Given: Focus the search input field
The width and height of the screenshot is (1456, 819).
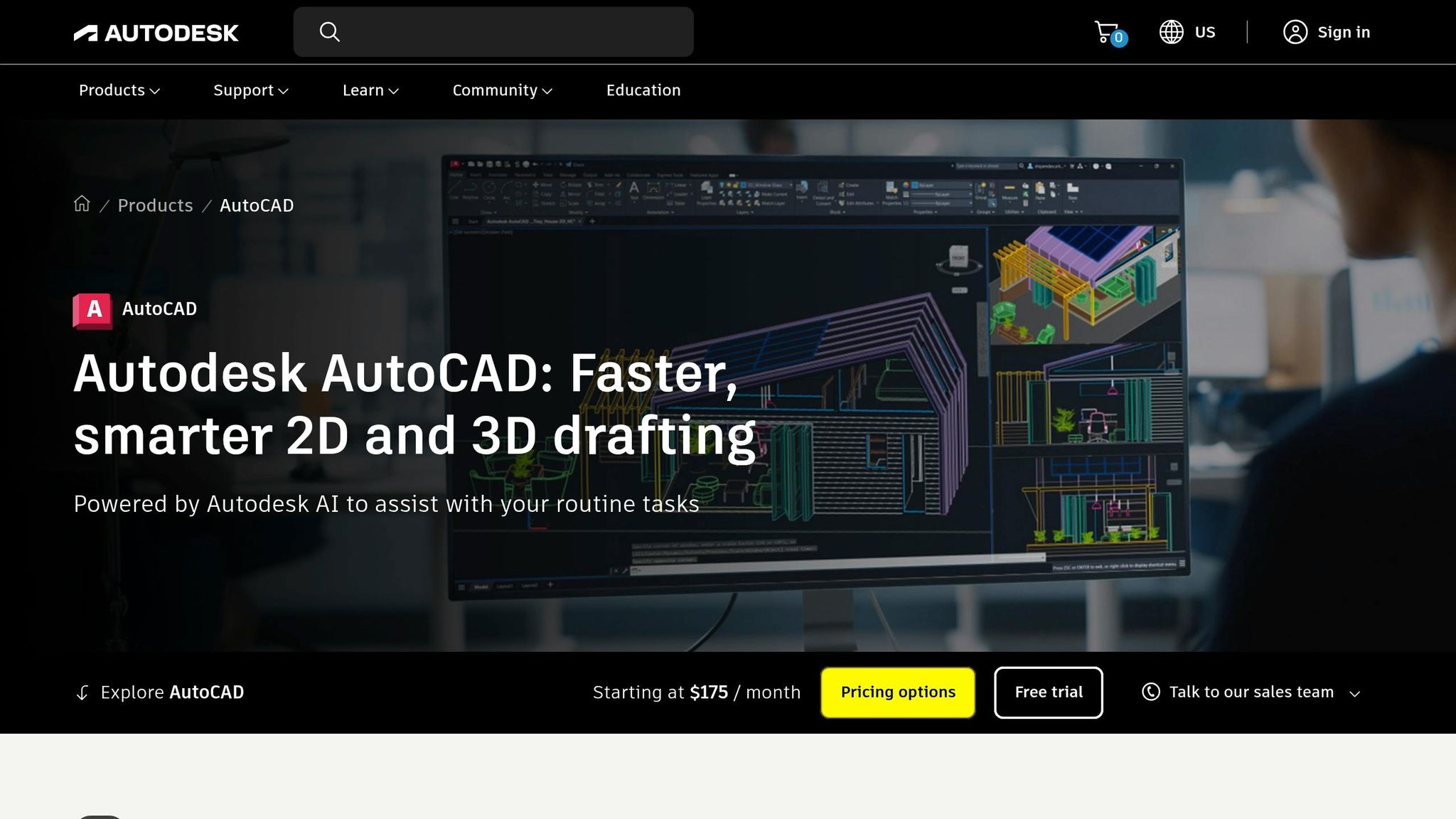Looking at the screenshot, I should 493,32.
